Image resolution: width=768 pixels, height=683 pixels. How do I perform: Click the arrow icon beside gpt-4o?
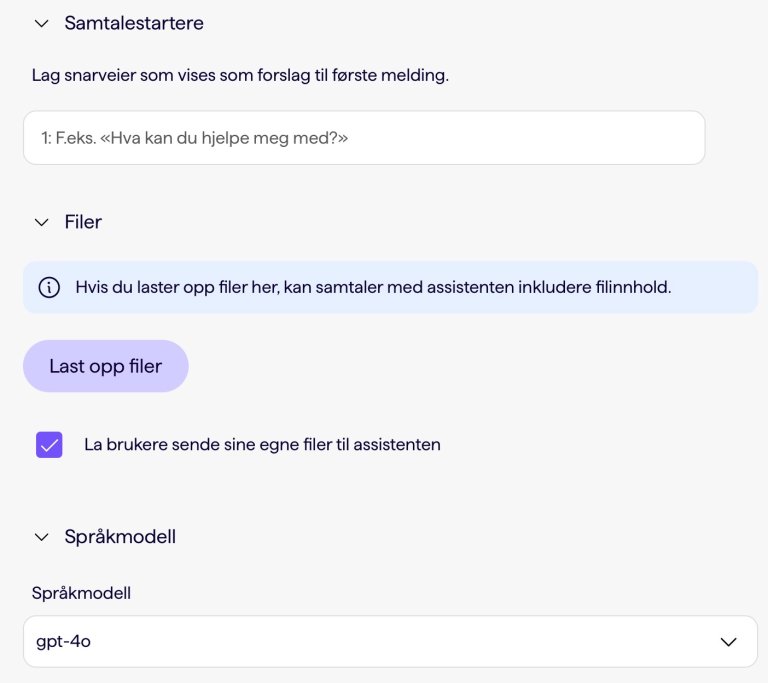point(729,642)
